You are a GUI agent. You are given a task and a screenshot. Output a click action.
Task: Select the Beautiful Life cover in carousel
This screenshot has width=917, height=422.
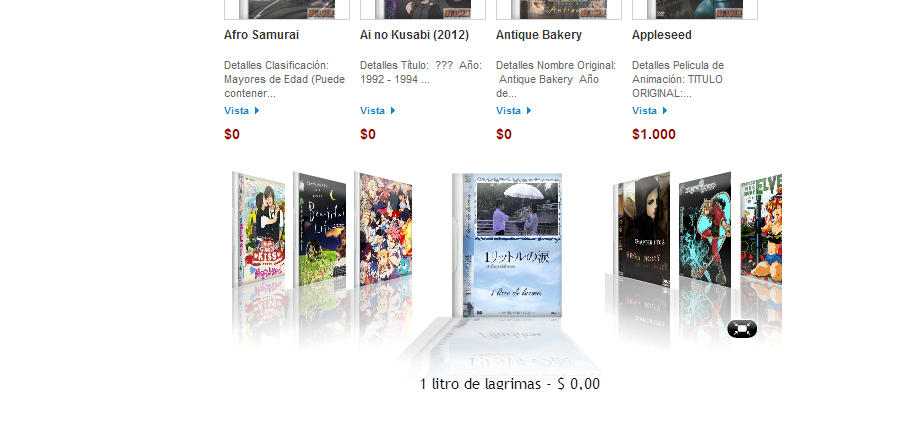319,229
